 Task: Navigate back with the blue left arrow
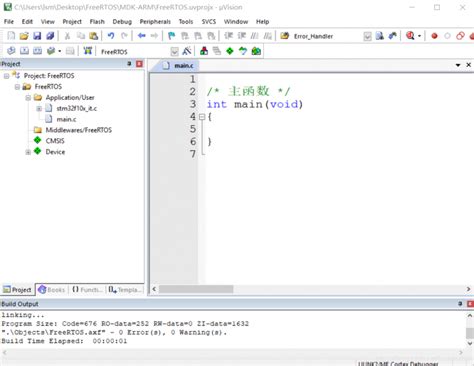[142, 36]
